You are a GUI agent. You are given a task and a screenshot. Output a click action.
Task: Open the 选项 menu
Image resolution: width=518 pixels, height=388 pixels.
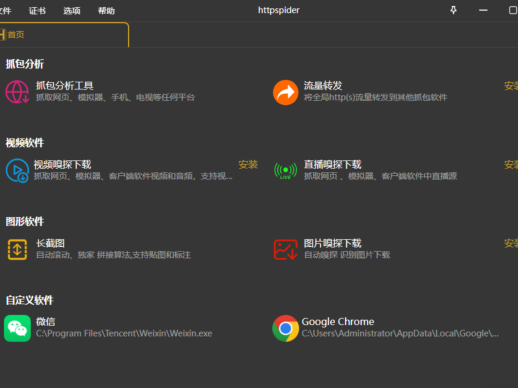tap(72, 11)
